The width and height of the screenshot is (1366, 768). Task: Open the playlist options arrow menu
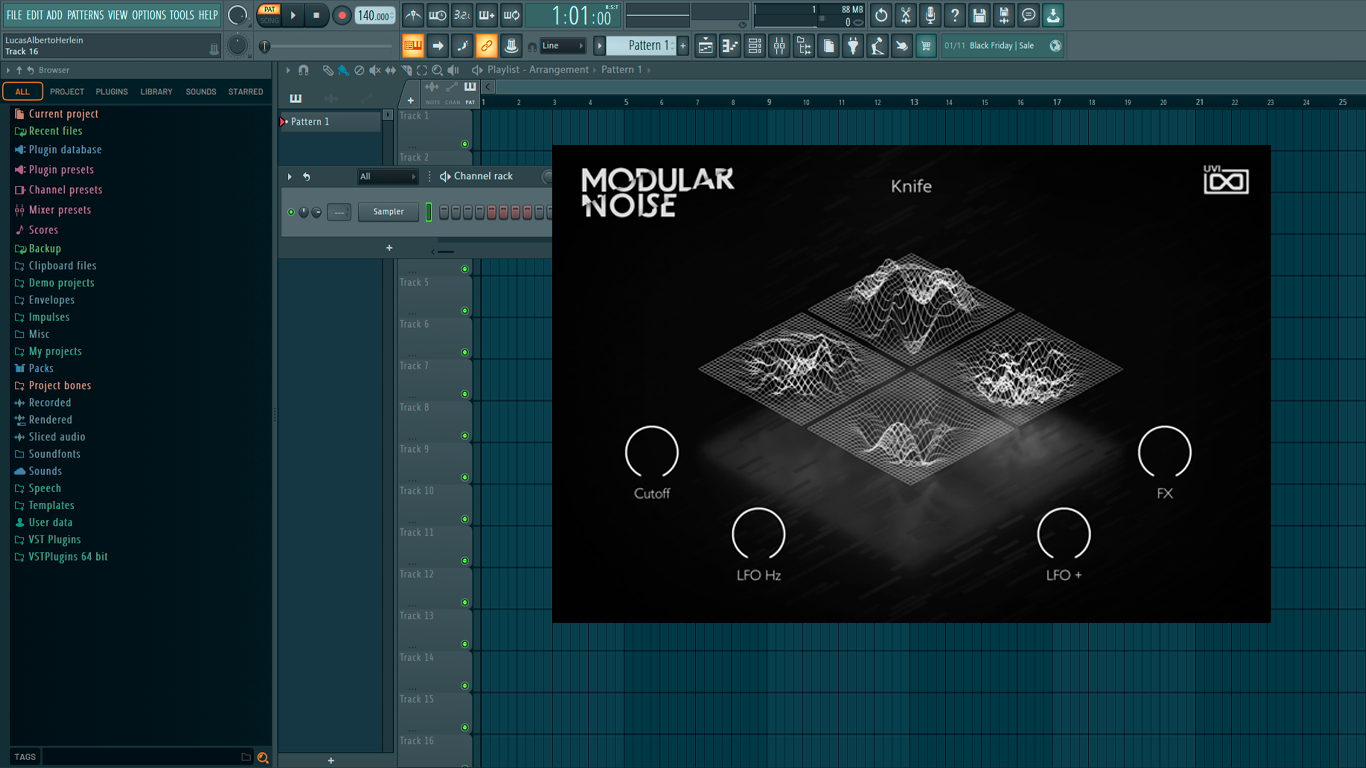click(288, 70)
